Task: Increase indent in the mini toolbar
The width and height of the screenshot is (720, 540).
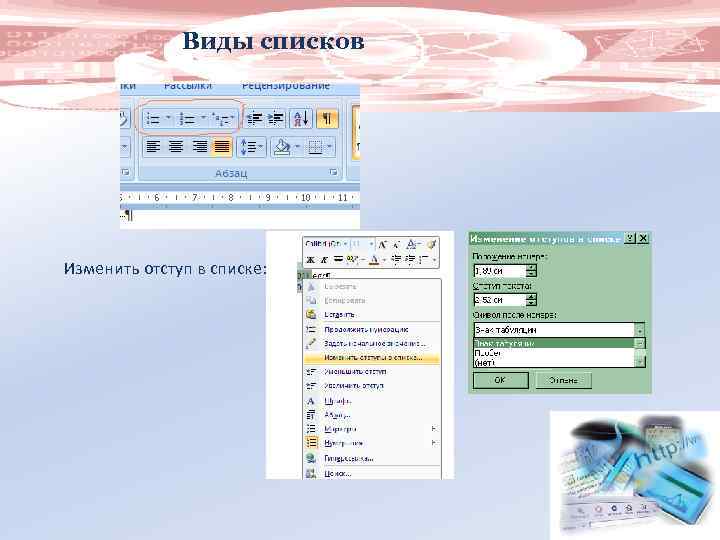Action: click(410, 260)
